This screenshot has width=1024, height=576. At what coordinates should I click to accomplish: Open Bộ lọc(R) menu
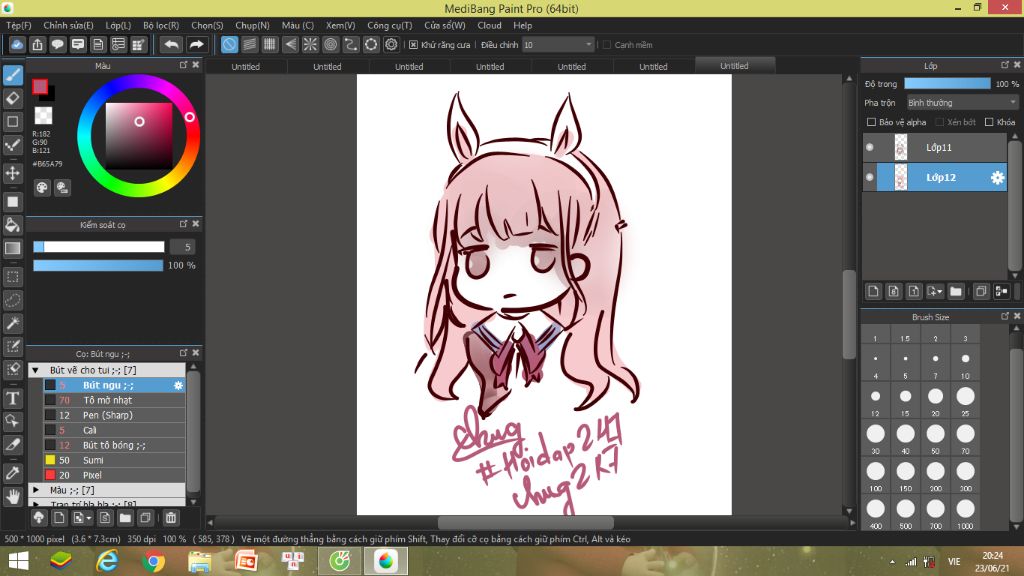coord(161,25)
